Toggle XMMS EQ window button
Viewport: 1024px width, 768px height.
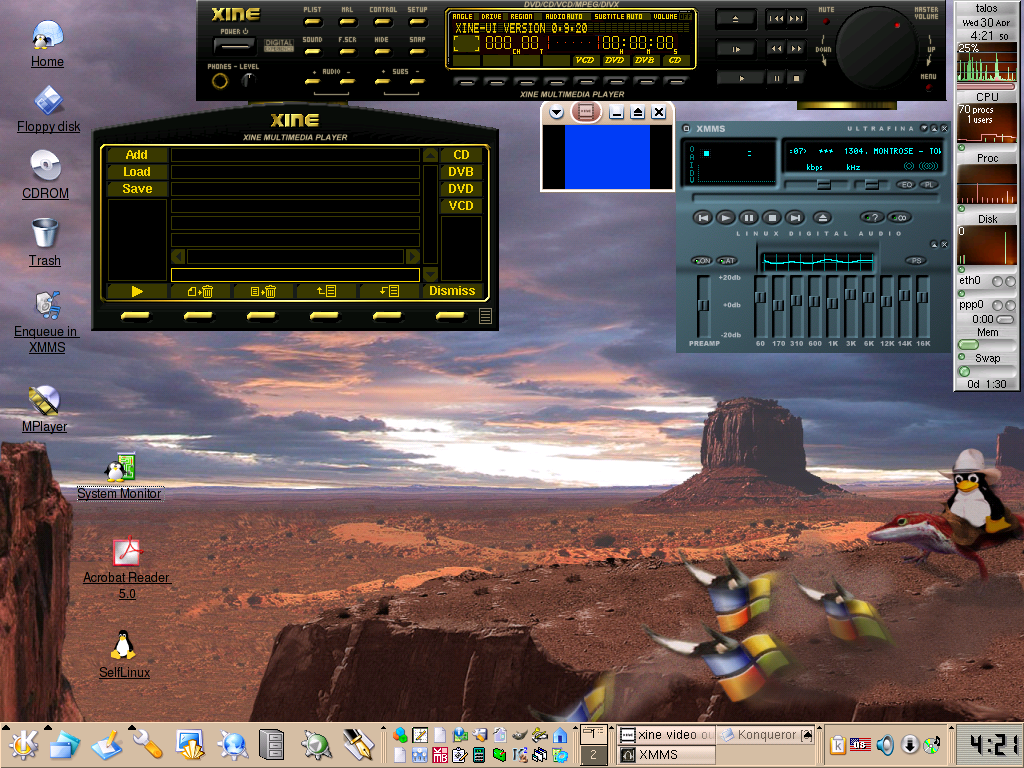point(906,185)
